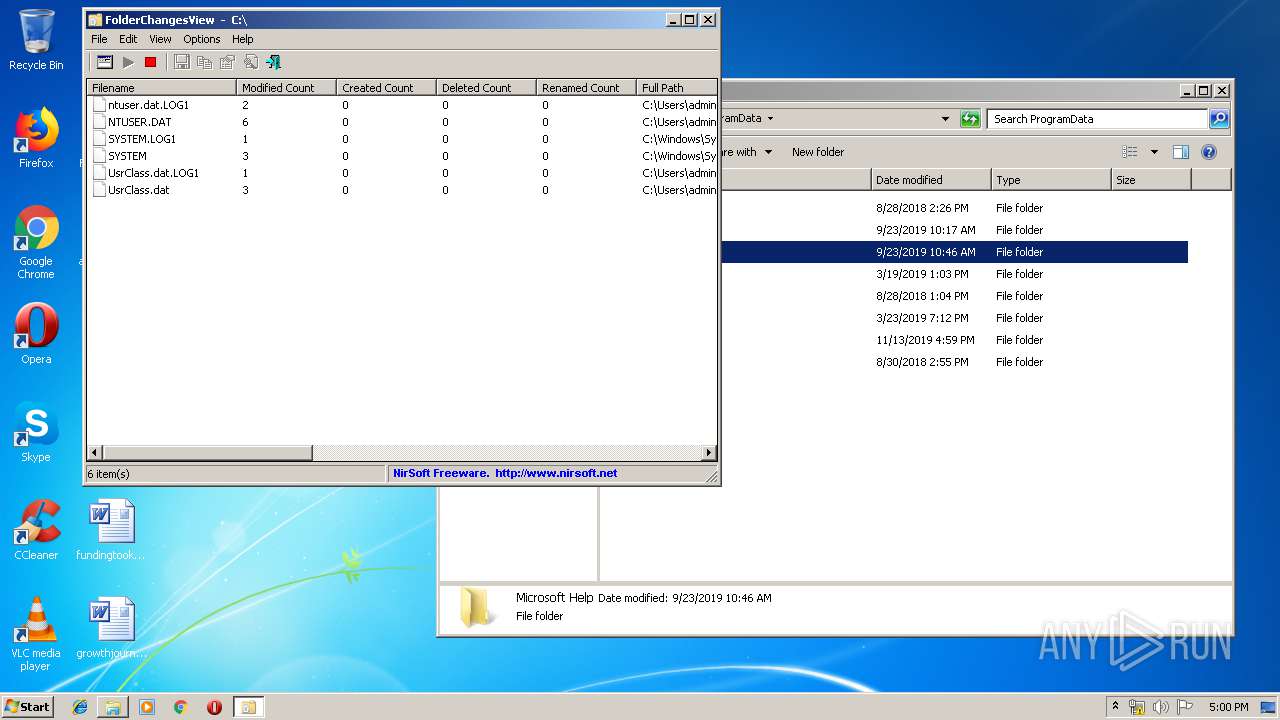The height and width of the screenshot is (720, 1280).
Task: Select the NTUSER.DAT row
Action: tap(402, 122)
